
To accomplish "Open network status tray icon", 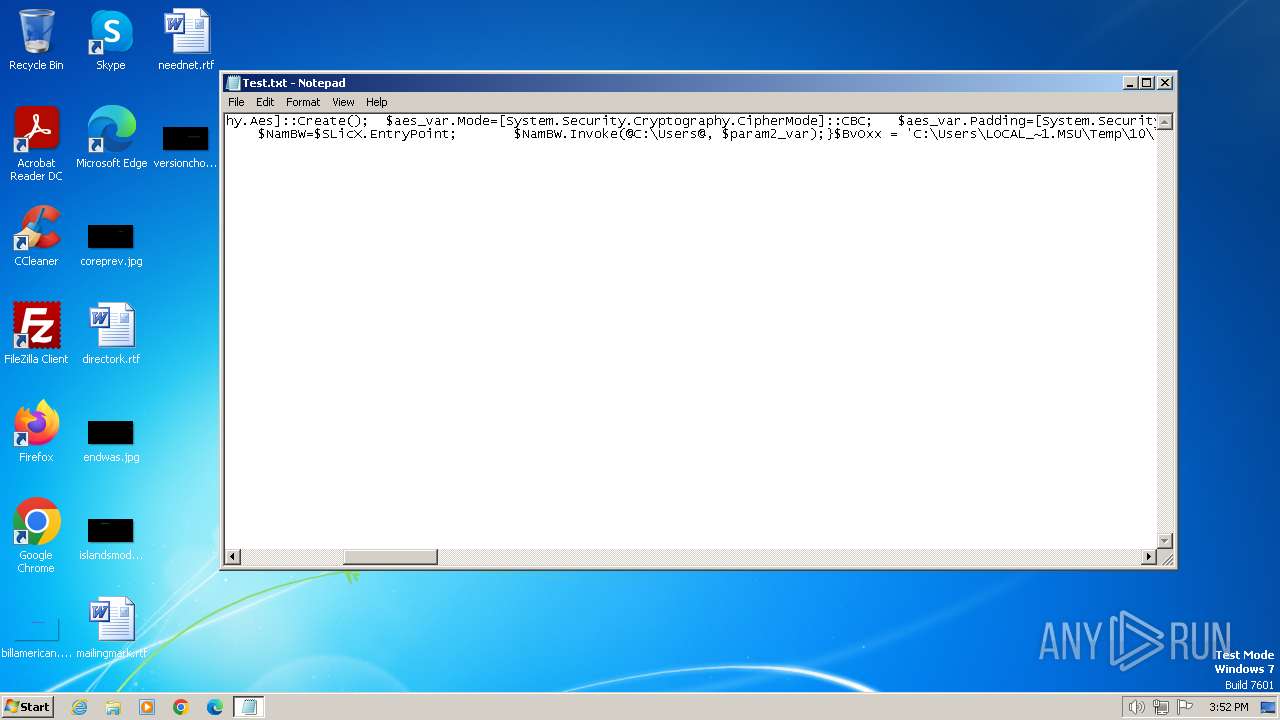I will (x=1161, y=707).
